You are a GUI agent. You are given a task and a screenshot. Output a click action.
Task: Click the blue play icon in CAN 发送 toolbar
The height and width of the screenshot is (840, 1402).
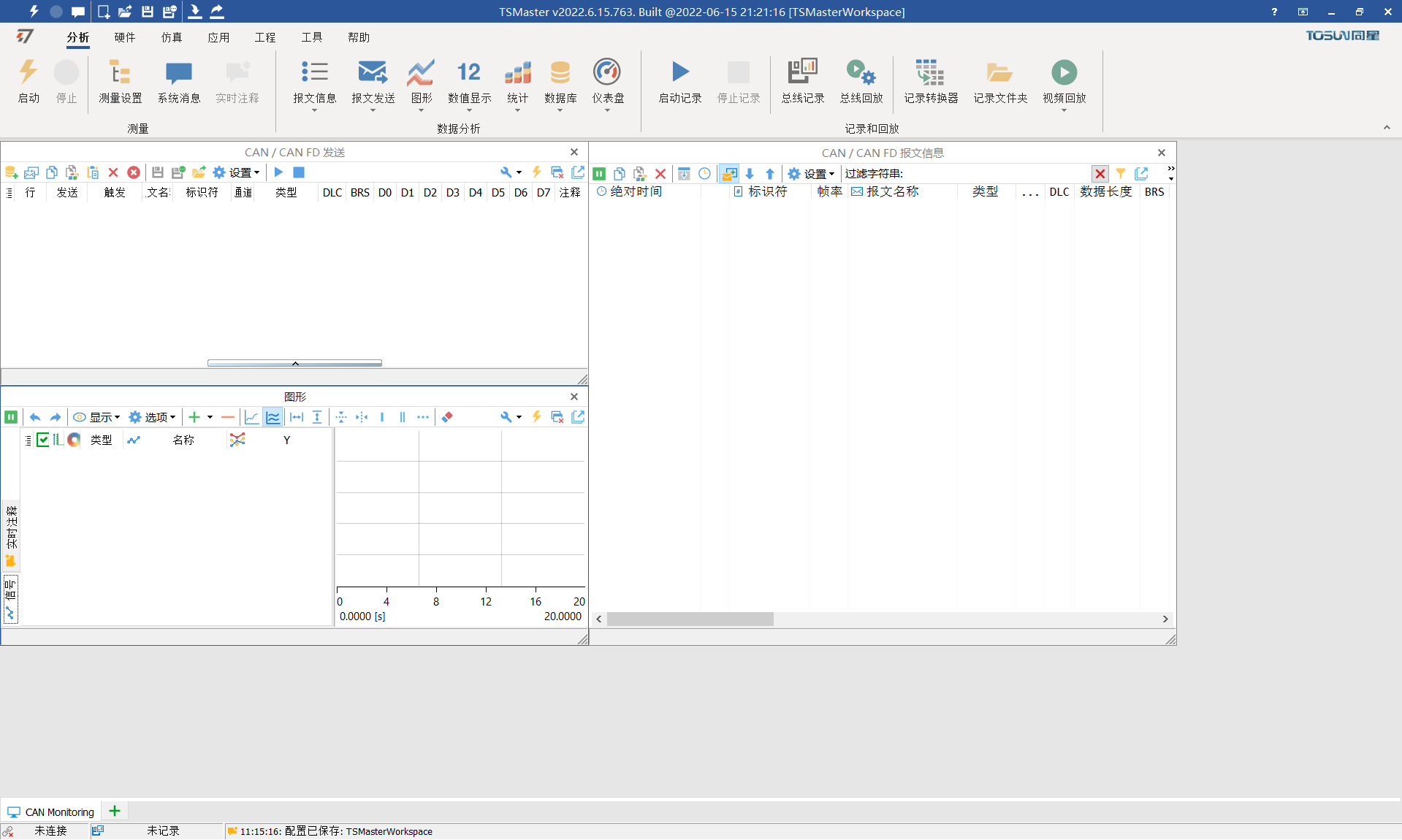pyautogui.click(x=278, y=172)
